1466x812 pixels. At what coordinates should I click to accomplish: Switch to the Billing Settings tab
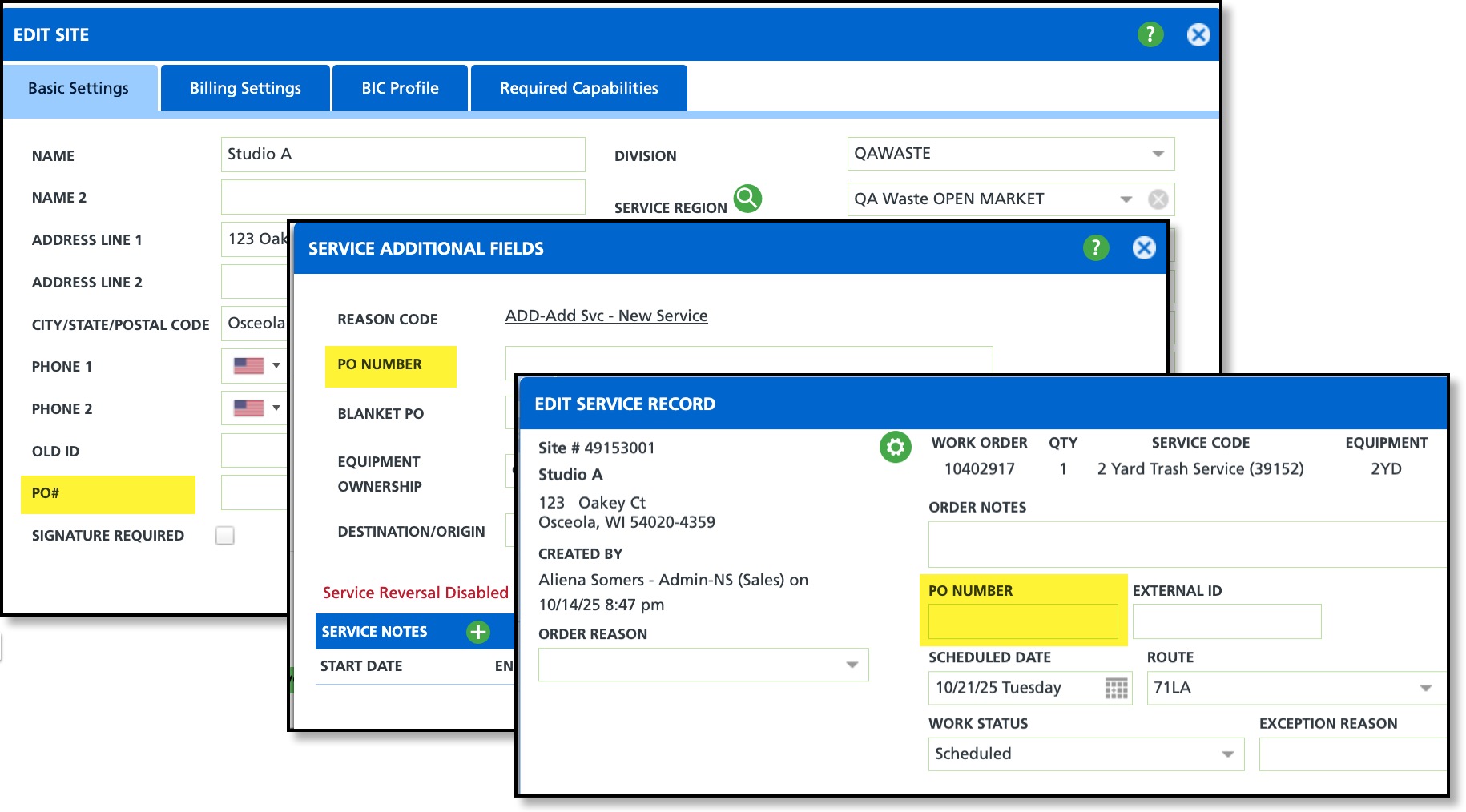(x=245, y=88)
